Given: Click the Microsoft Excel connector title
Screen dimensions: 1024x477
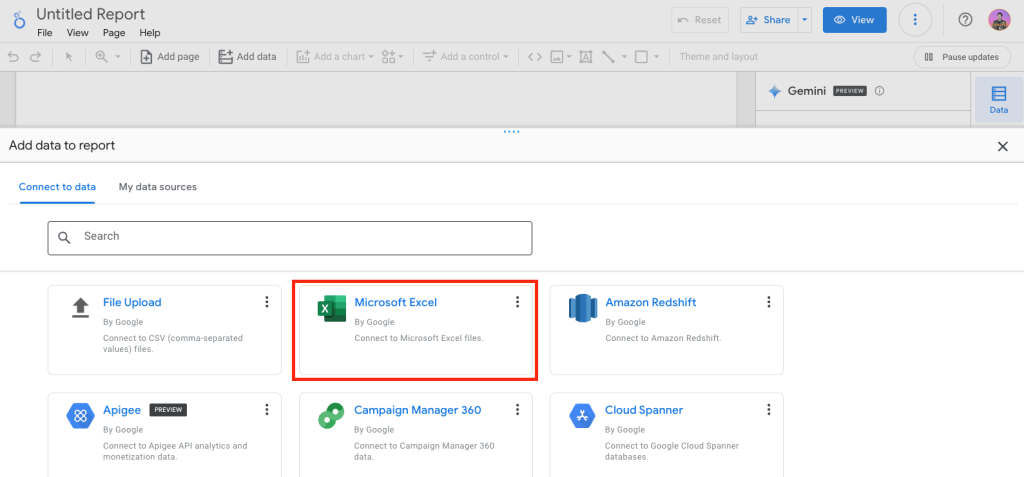Looking at the screenshot, I should click(396, 303).
